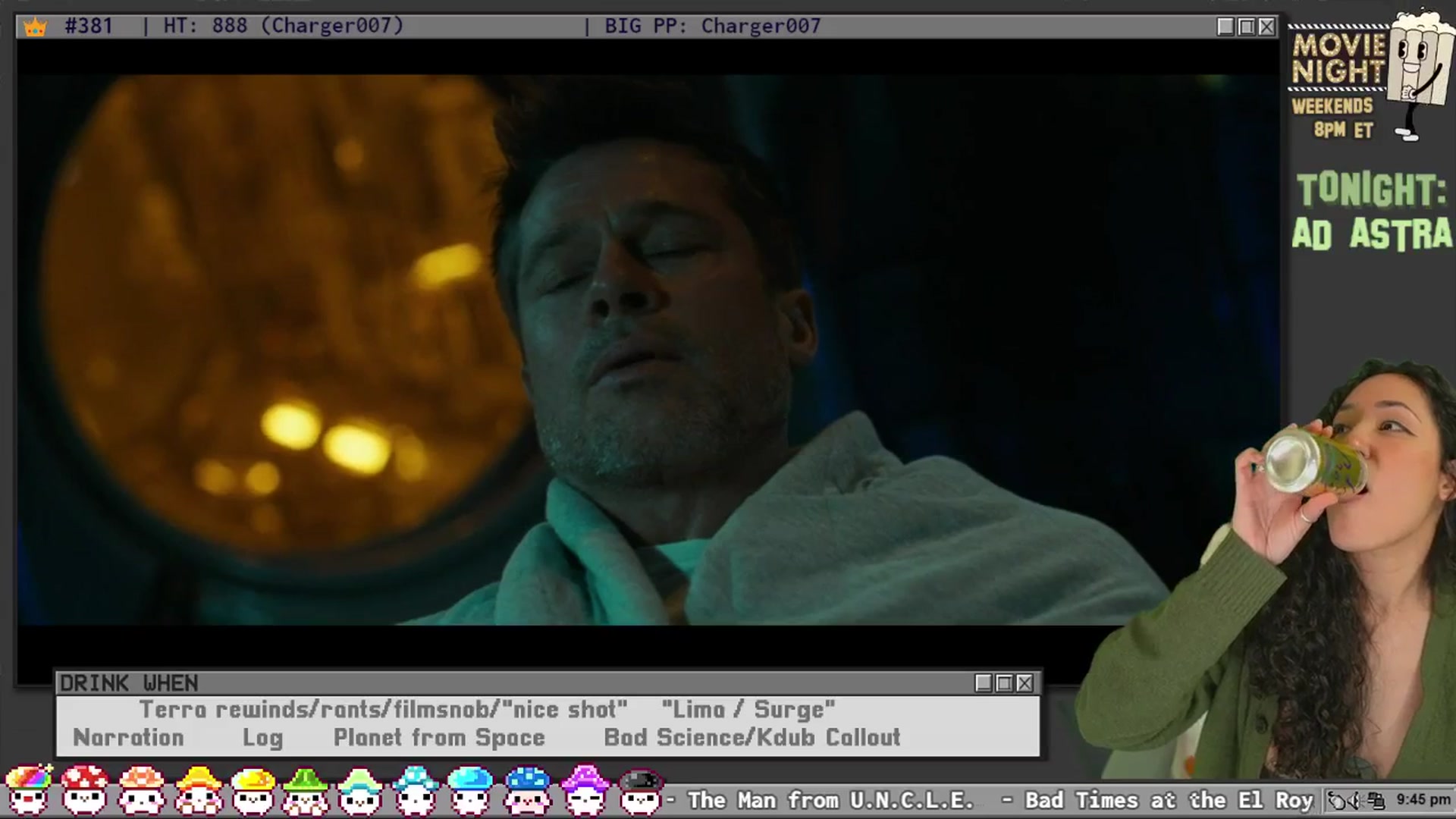The height and width of the screenshot is (819, 1456).
Task: Click the mouse icon in system tray
Action: [x=1338, y=800]
